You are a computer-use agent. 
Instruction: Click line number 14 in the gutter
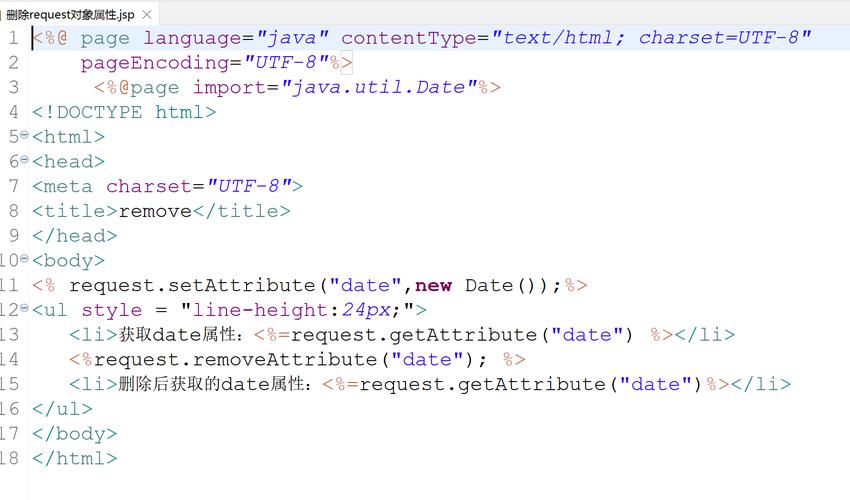[9, 359]
